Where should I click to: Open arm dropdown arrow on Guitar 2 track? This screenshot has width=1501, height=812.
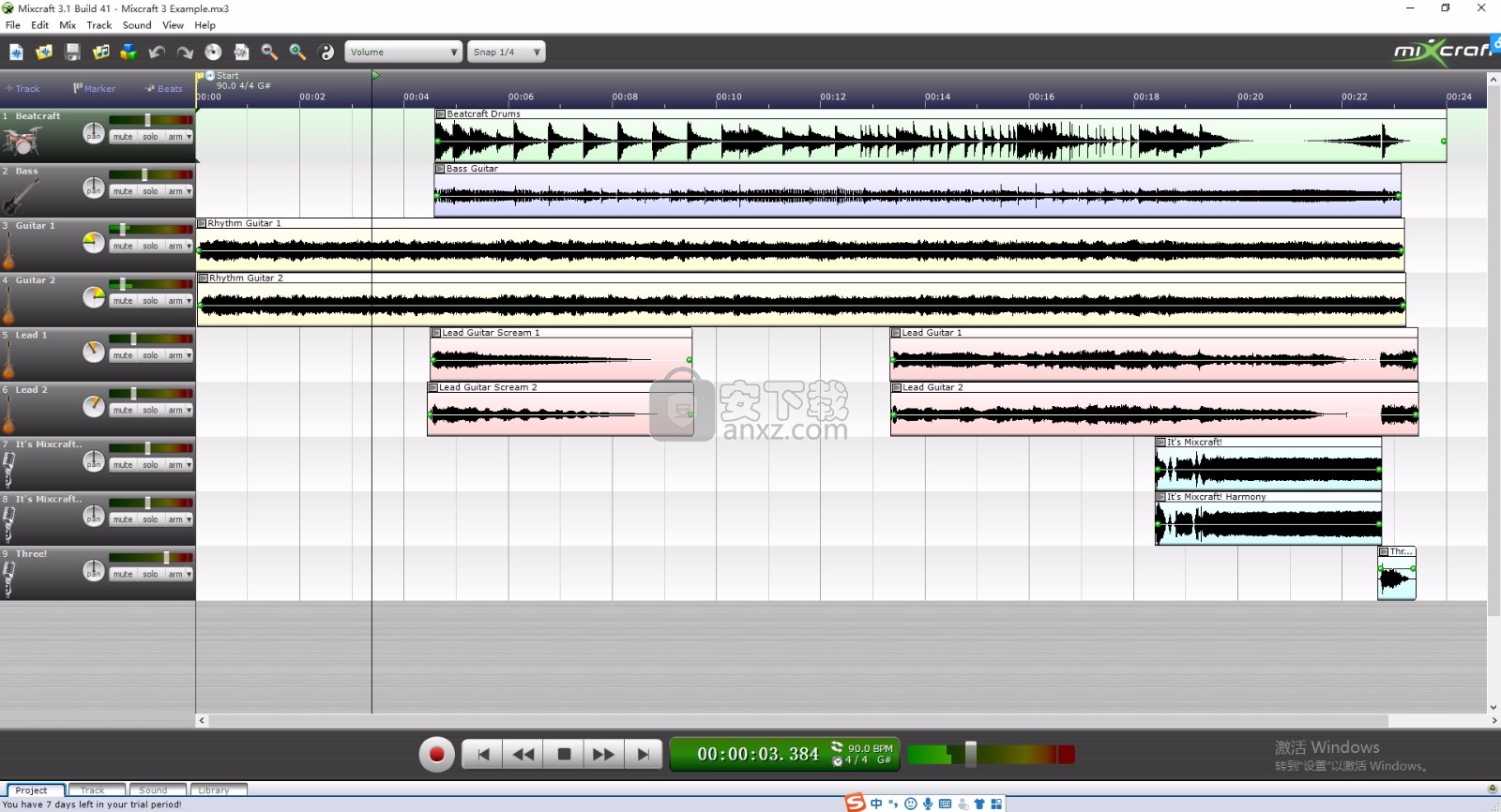click(189, 301)
